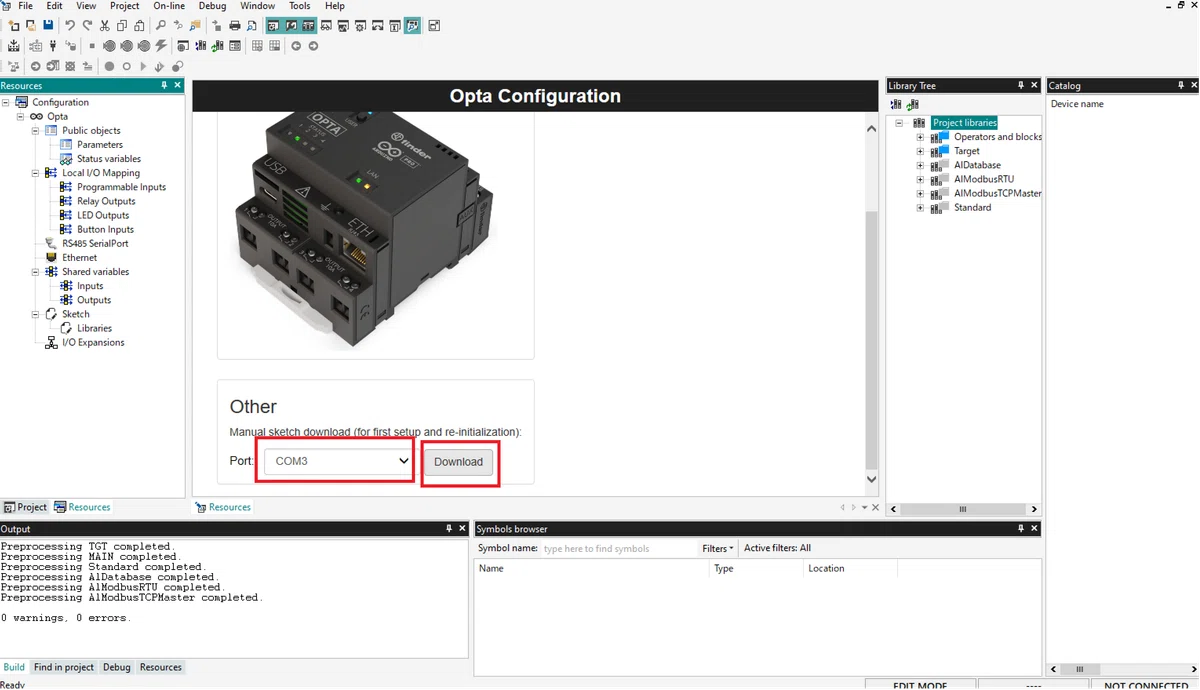Toggle the pushpin on Library Tree panel
Screen dimensions: 1200x690
tap(1021, 86)
